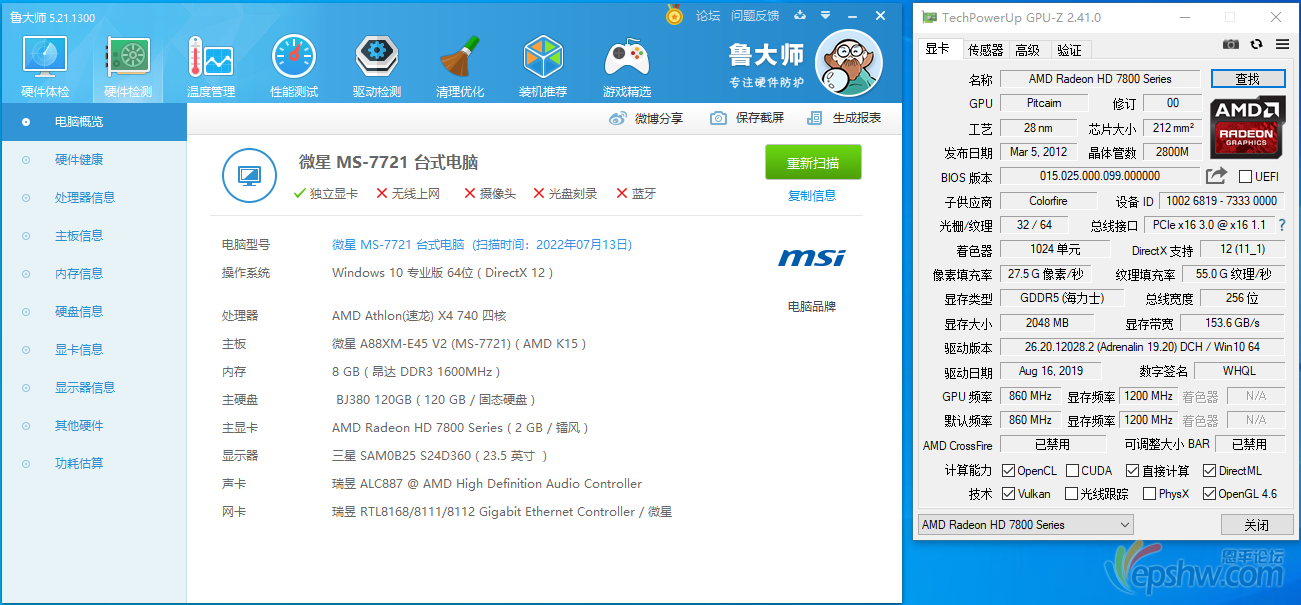This screenshot has width=1301, height=605.
Task: Select 显示器信息 in the sidebar
Action: coord(94,388)
